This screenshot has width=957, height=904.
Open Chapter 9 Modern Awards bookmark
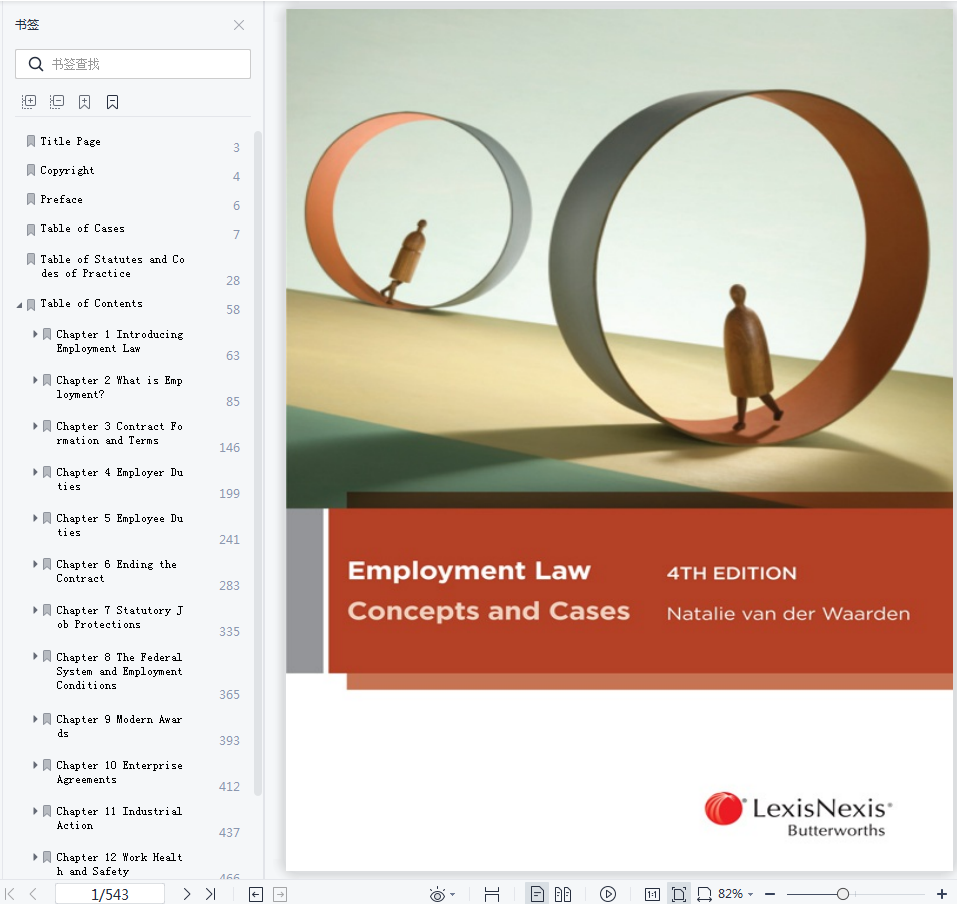pos(119,726)
